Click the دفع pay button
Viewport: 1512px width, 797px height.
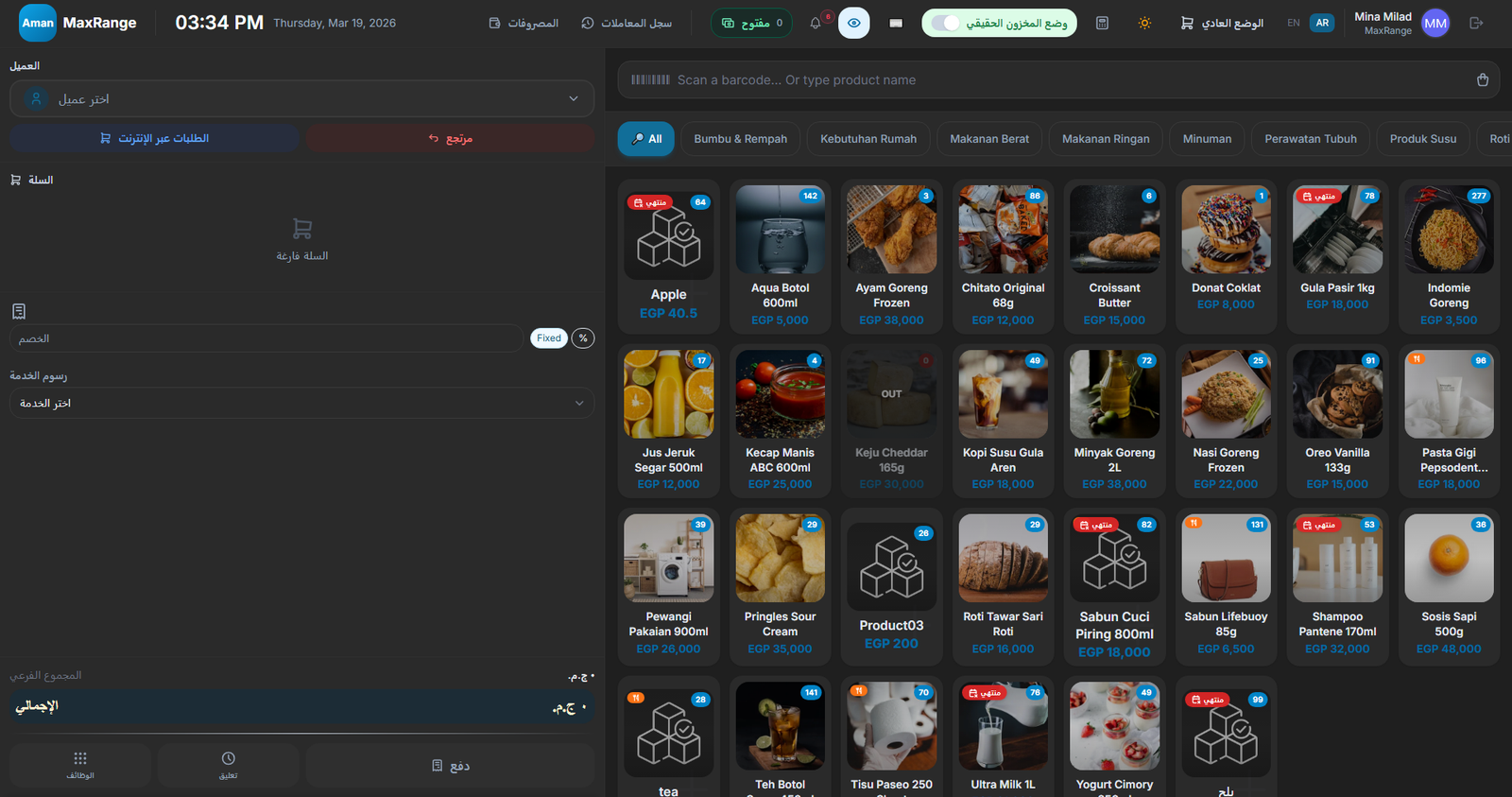pos(450,765)
